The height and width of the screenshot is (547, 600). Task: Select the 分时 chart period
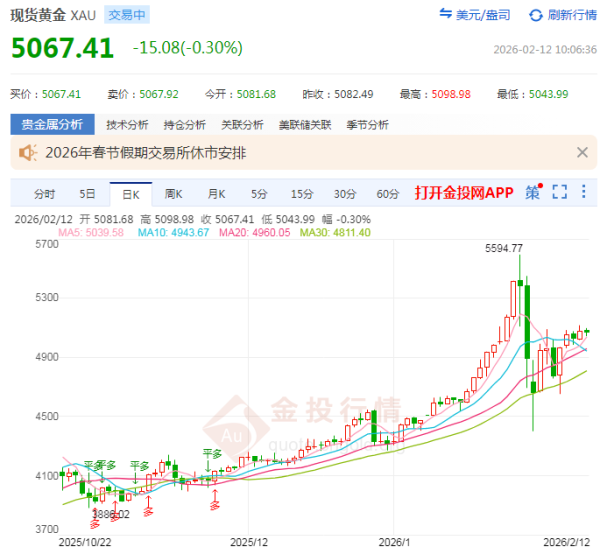[x=44, y=194]
